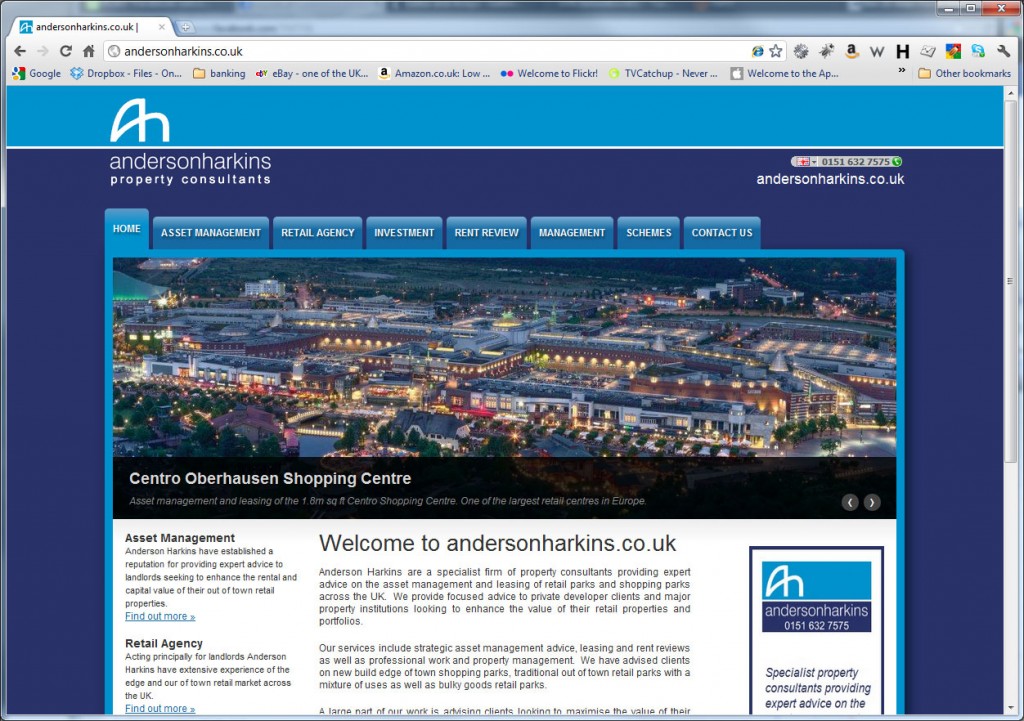Image resolution: width=1024 pixels, height=721 pixels.
Task: Open the gear-shaped extension icon
Action: [801, 51]
